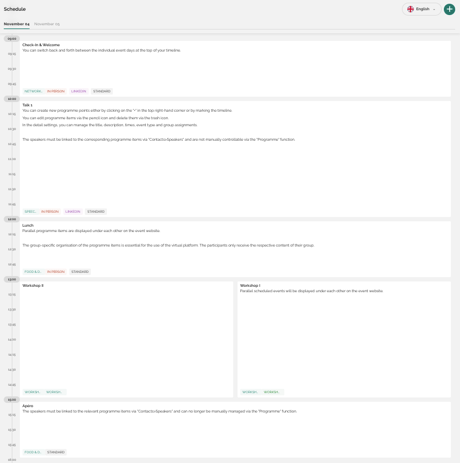Expand language selector chevron arrow
This screenshot has height=463, width=460.
tap(434, 9)
